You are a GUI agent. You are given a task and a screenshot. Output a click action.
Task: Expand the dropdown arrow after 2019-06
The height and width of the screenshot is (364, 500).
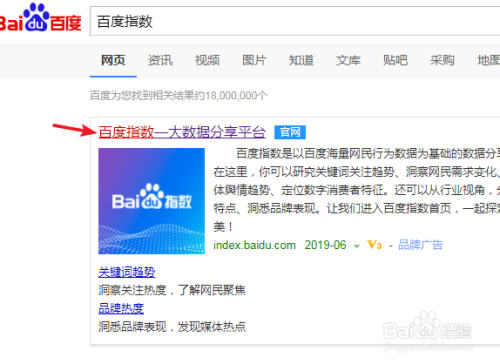(356, 246)
